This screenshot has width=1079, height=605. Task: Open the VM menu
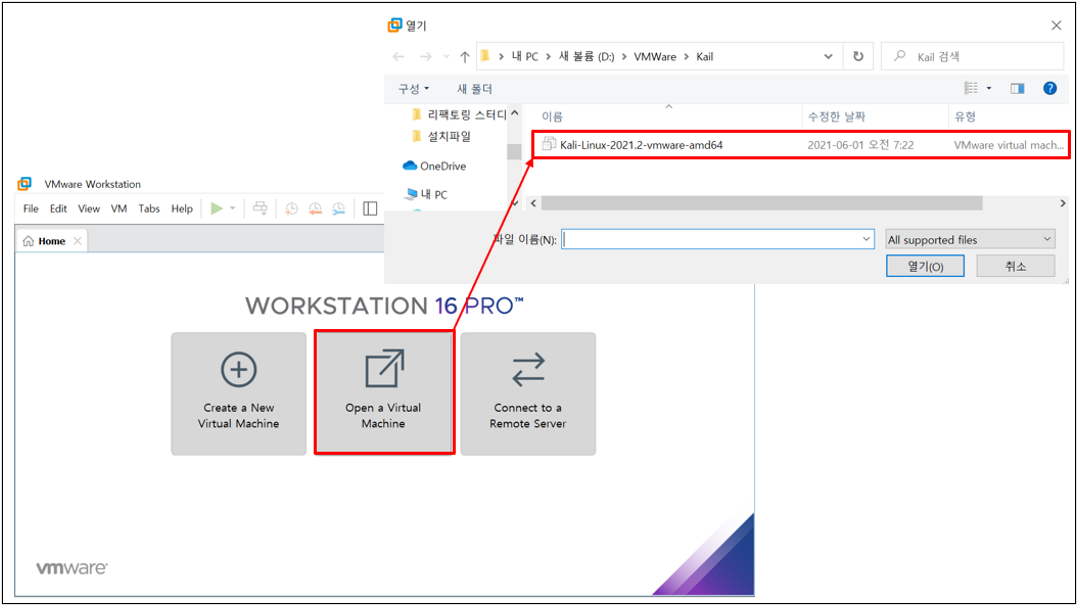(x=119, y=209)
